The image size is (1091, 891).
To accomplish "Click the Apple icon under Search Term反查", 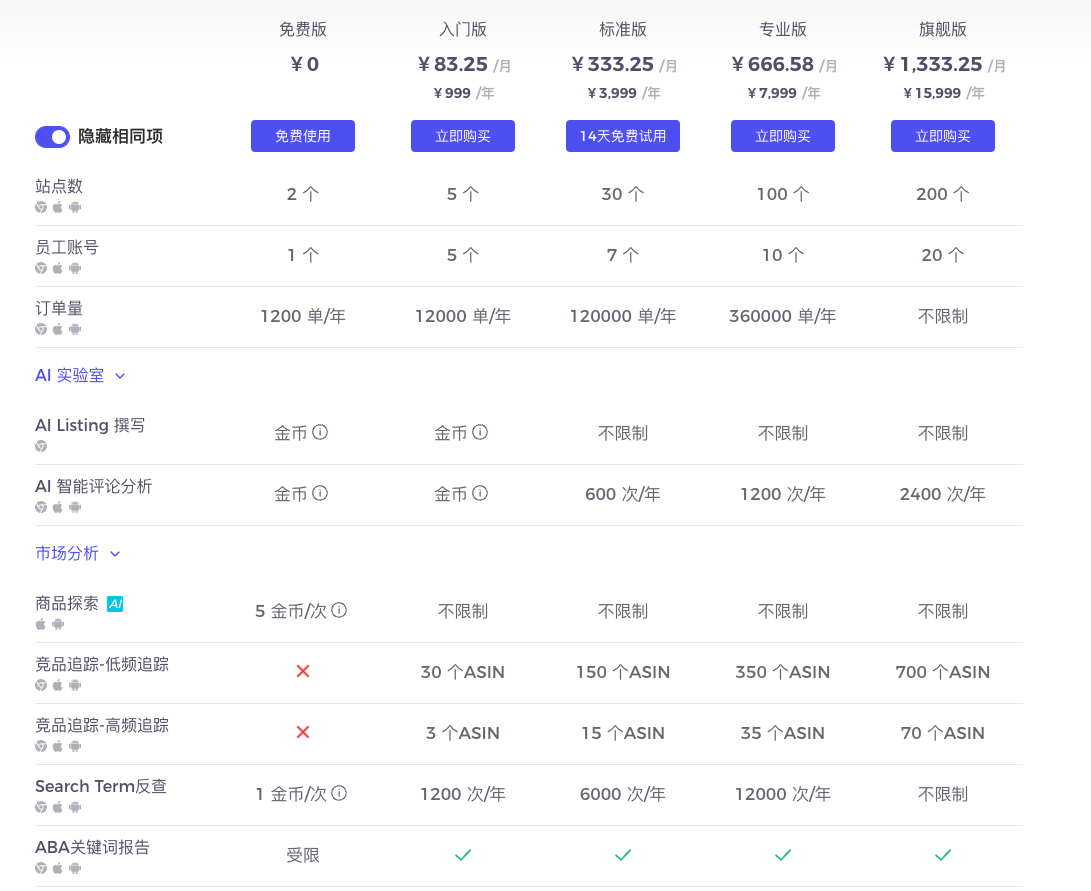I will click(x=58, y=807).
